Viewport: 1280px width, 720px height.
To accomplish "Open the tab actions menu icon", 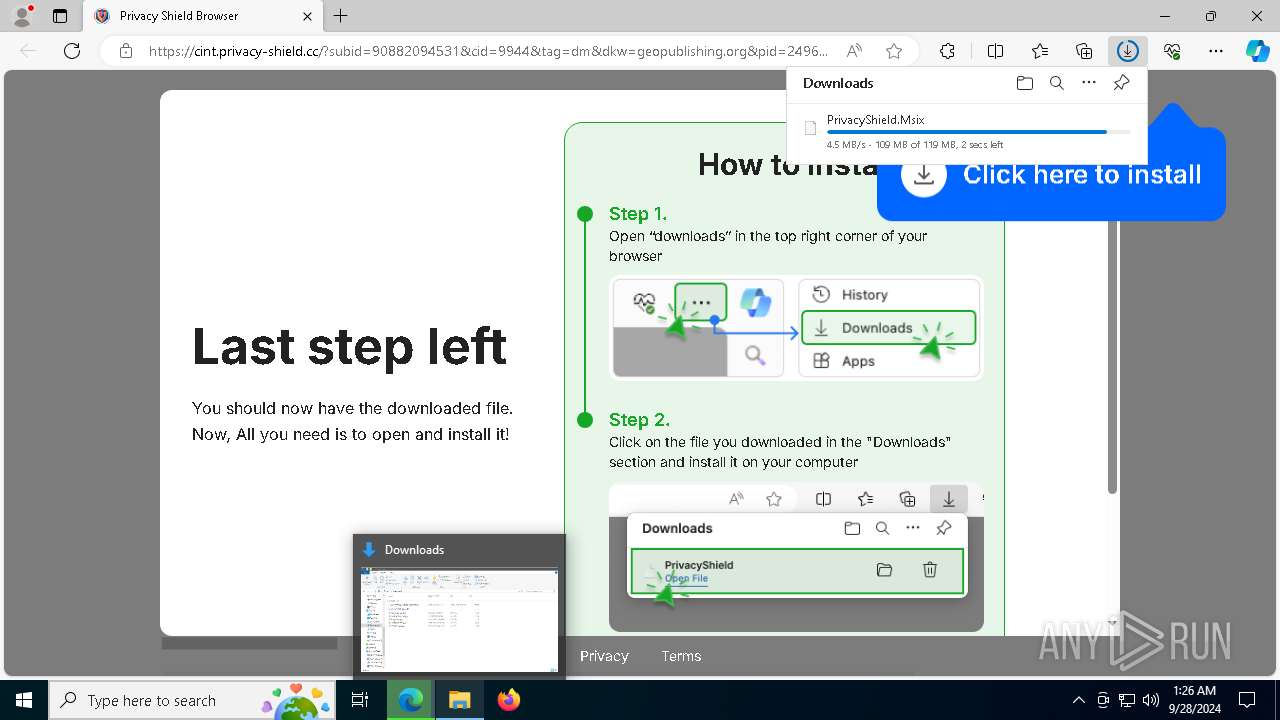I will pos(60,16).
